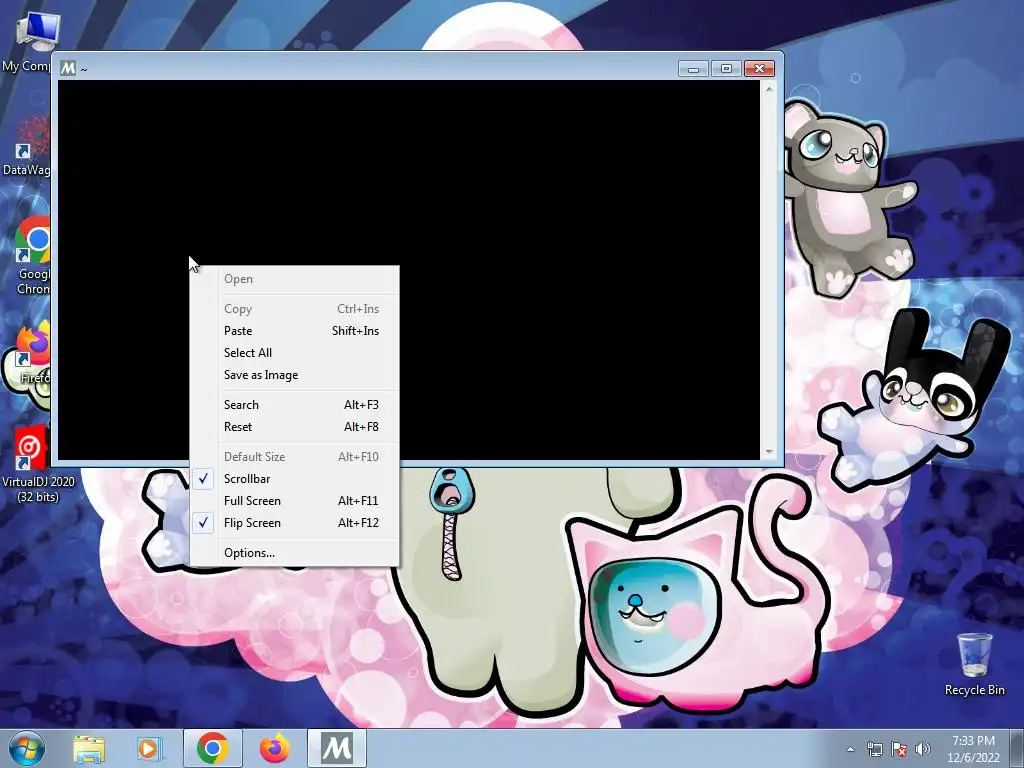Minimize the terminal window

point(693,69)
